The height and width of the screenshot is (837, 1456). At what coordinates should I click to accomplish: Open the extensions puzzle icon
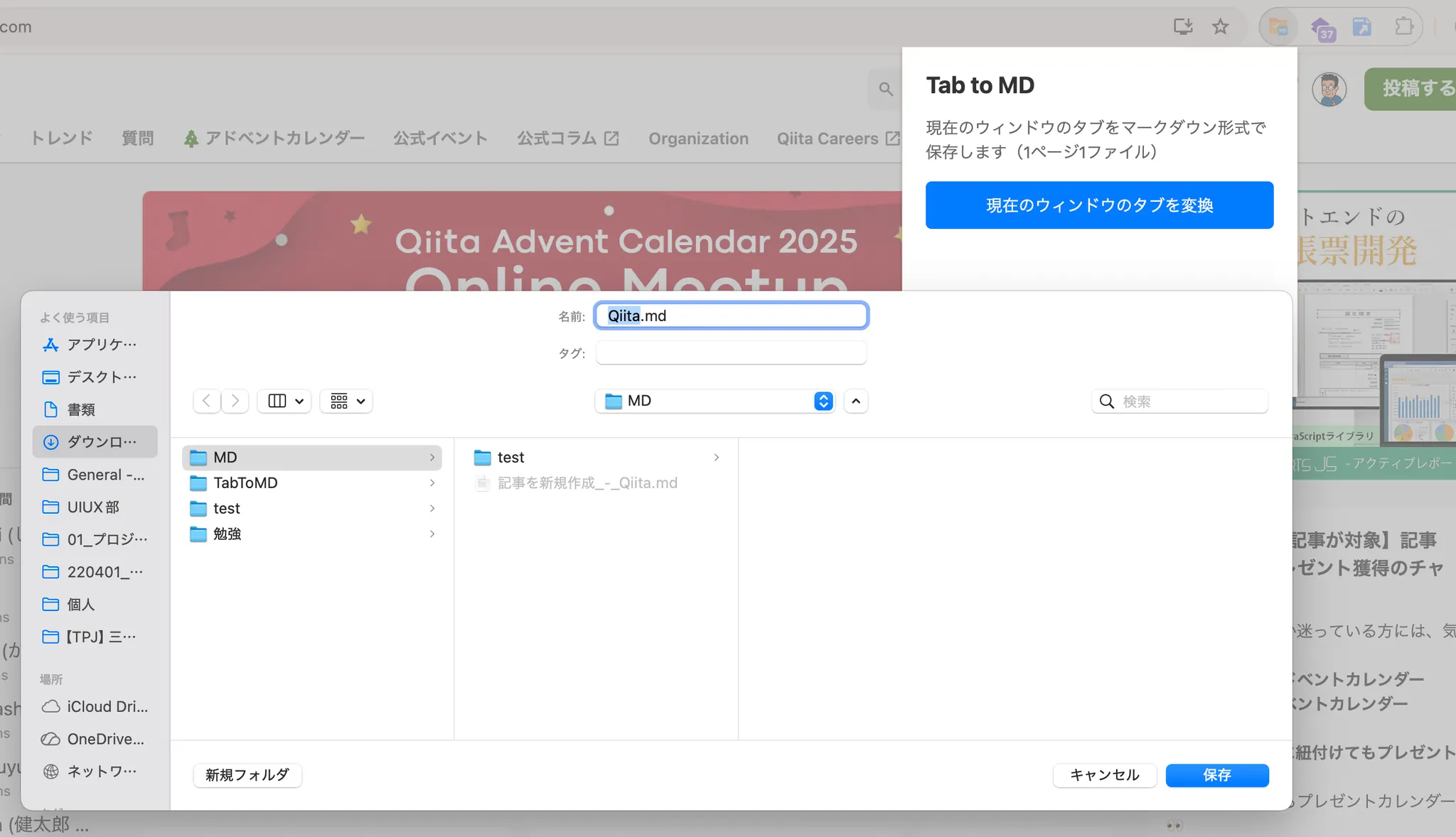1403,27
